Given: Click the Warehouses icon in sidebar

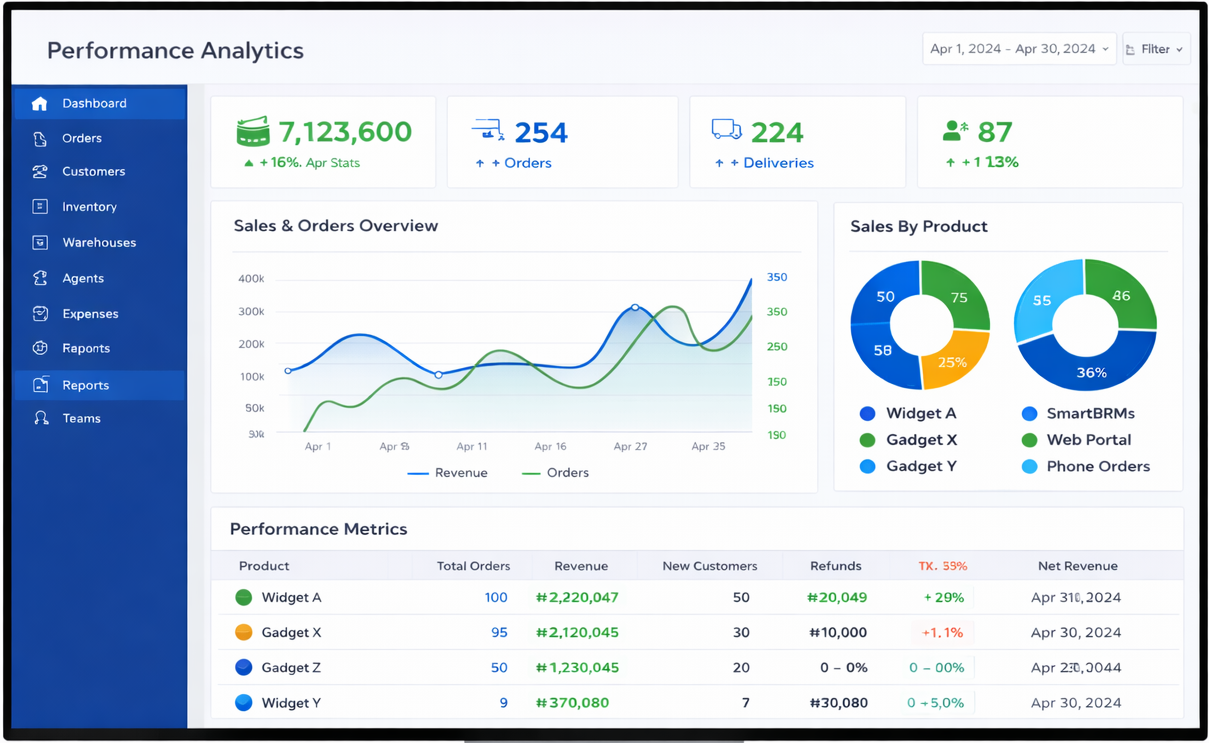Looking at the screenshot, I should [40, 243].
